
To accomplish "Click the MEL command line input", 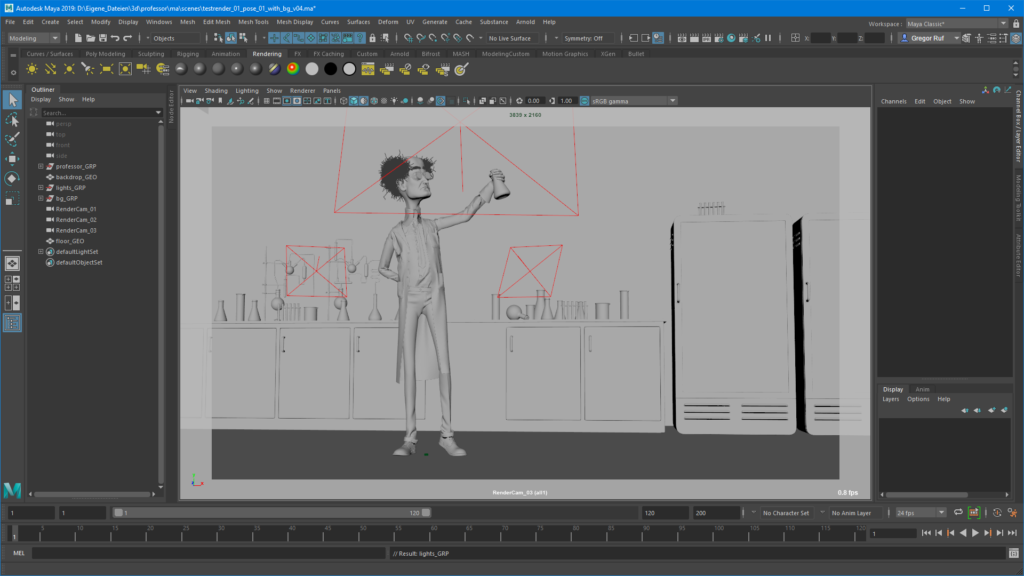I will click(208, 554).
